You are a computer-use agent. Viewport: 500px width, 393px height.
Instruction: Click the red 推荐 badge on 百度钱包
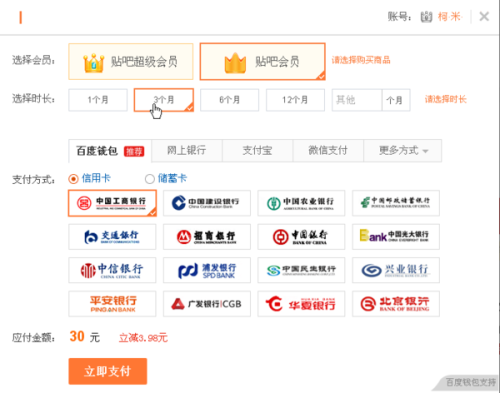(x=134, y=152)
